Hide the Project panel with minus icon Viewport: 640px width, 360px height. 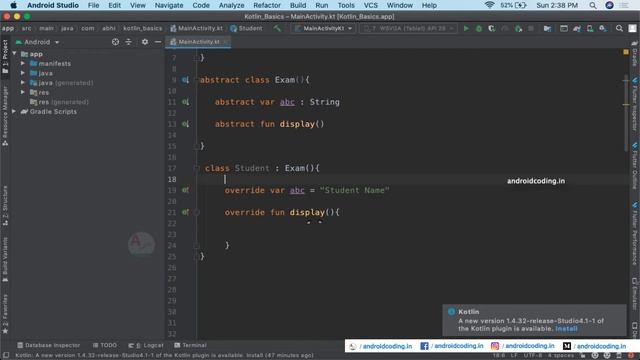[x=158, y=42]
